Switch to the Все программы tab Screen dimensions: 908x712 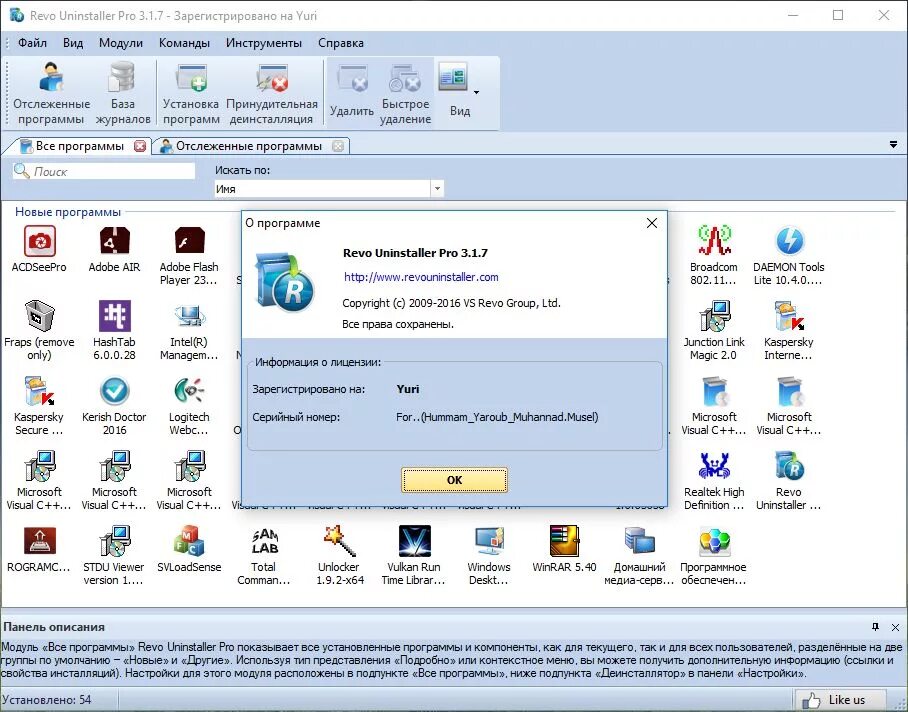click(x=79, y=146)
